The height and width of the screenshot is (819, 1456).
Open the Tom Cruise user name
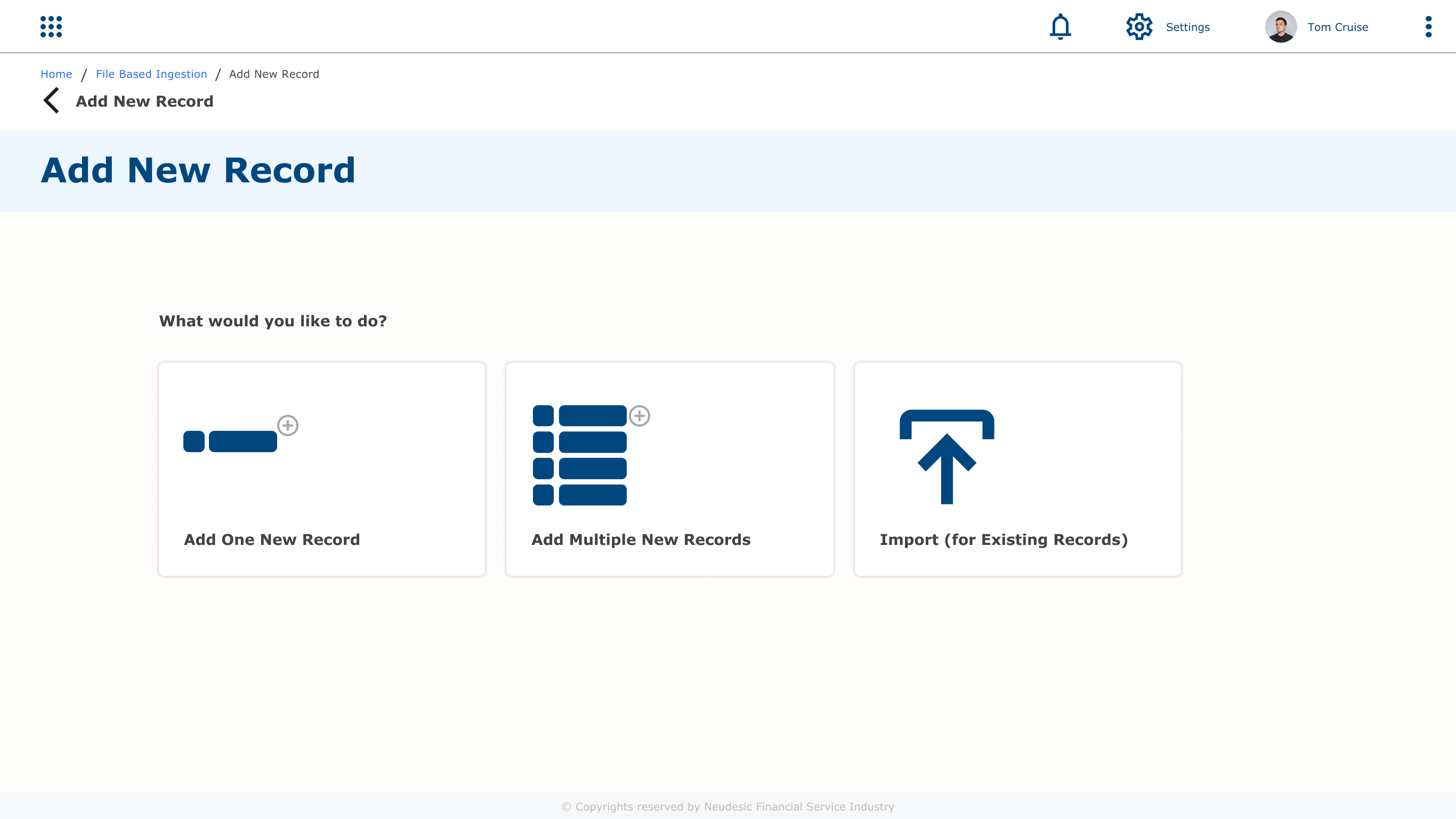tap(1337, 27)
